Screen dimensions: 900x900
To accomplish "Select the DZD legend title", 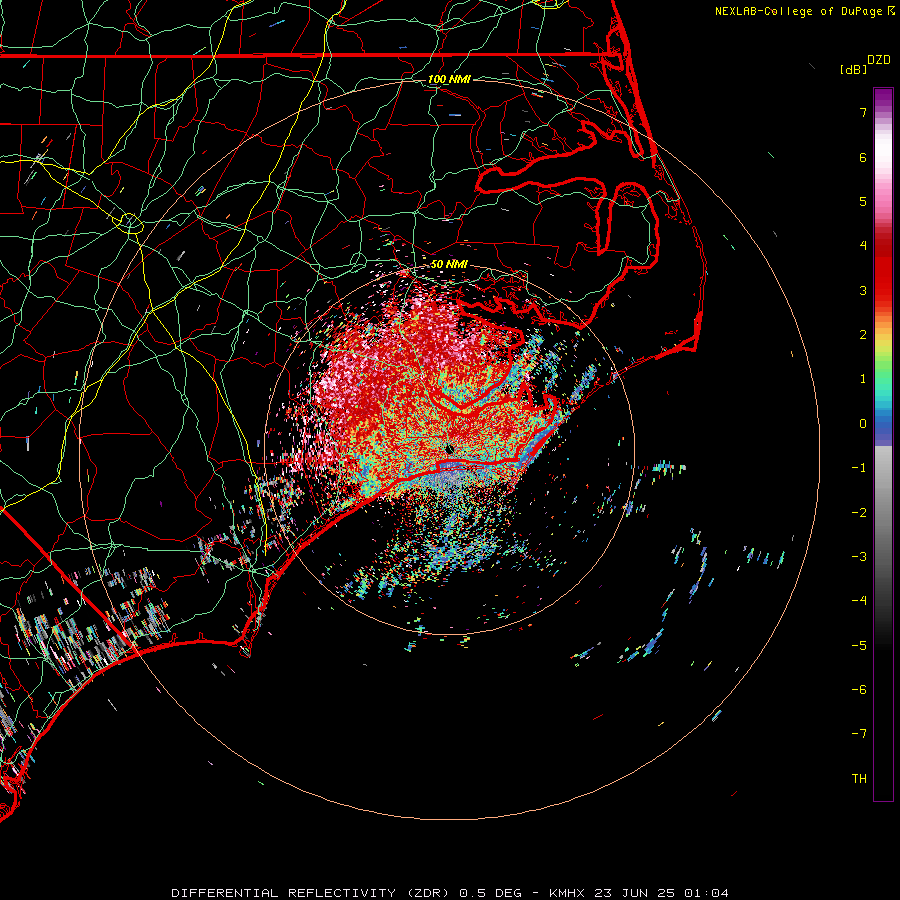I will point(879,60).
